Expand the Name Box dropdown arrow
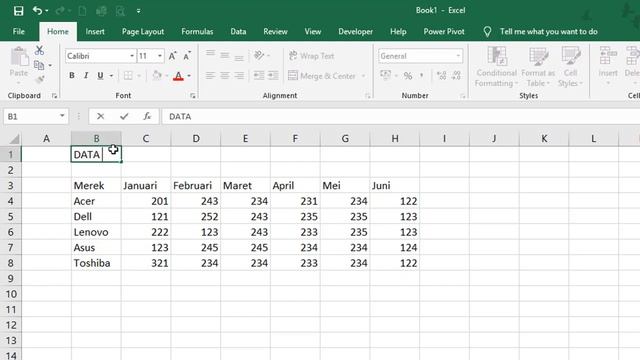 pos(62,116)
